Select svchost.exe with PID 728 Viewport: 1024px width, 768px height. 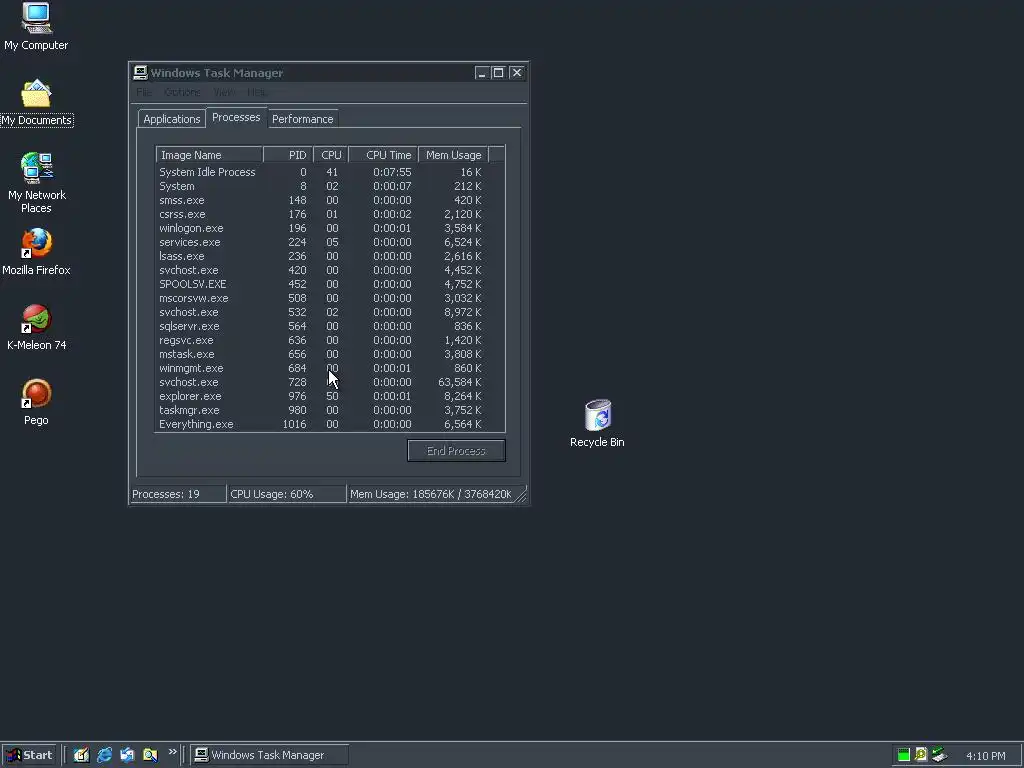pyautogui.click(x=330, y=382)
